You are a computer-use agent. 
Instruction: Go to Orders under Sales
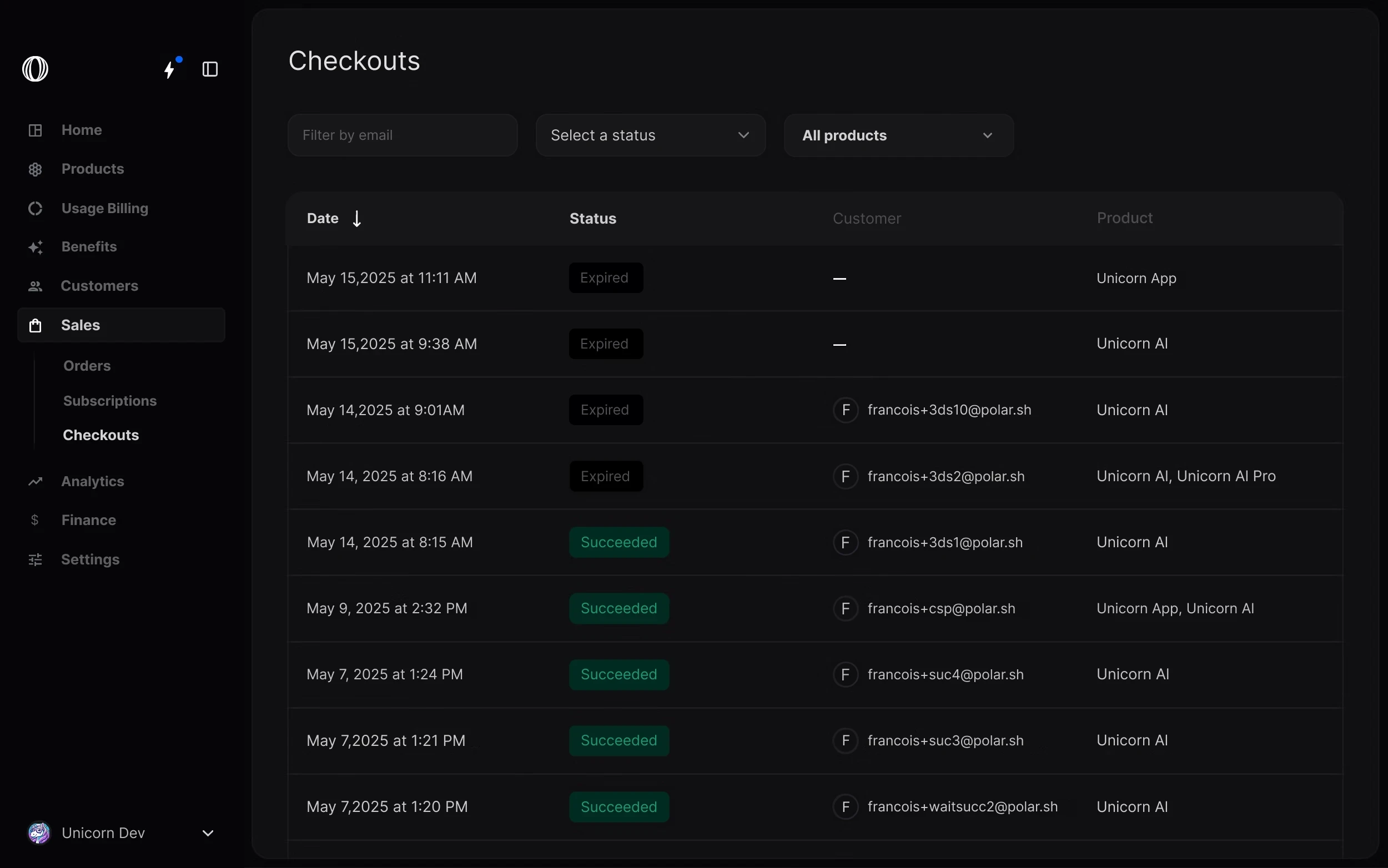(x=87, y=366)
